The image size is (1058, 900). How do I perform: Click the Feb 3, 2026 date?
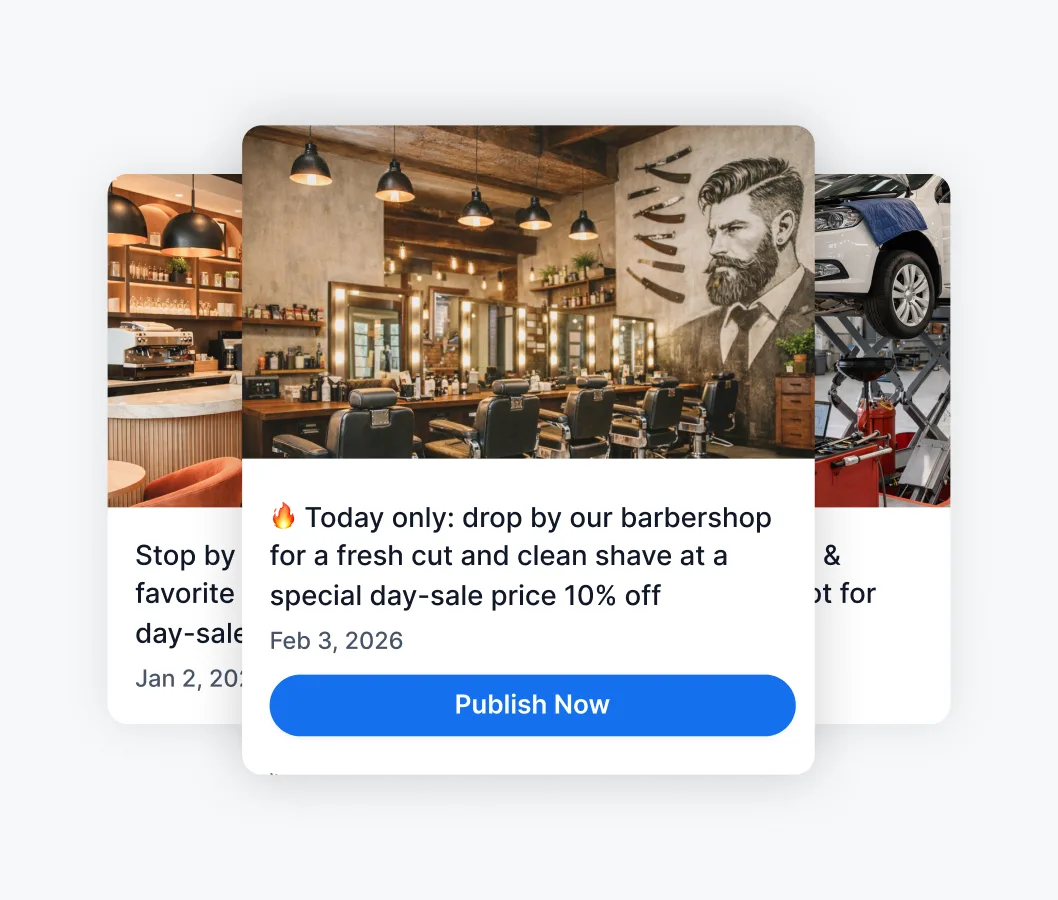point(336,641)
